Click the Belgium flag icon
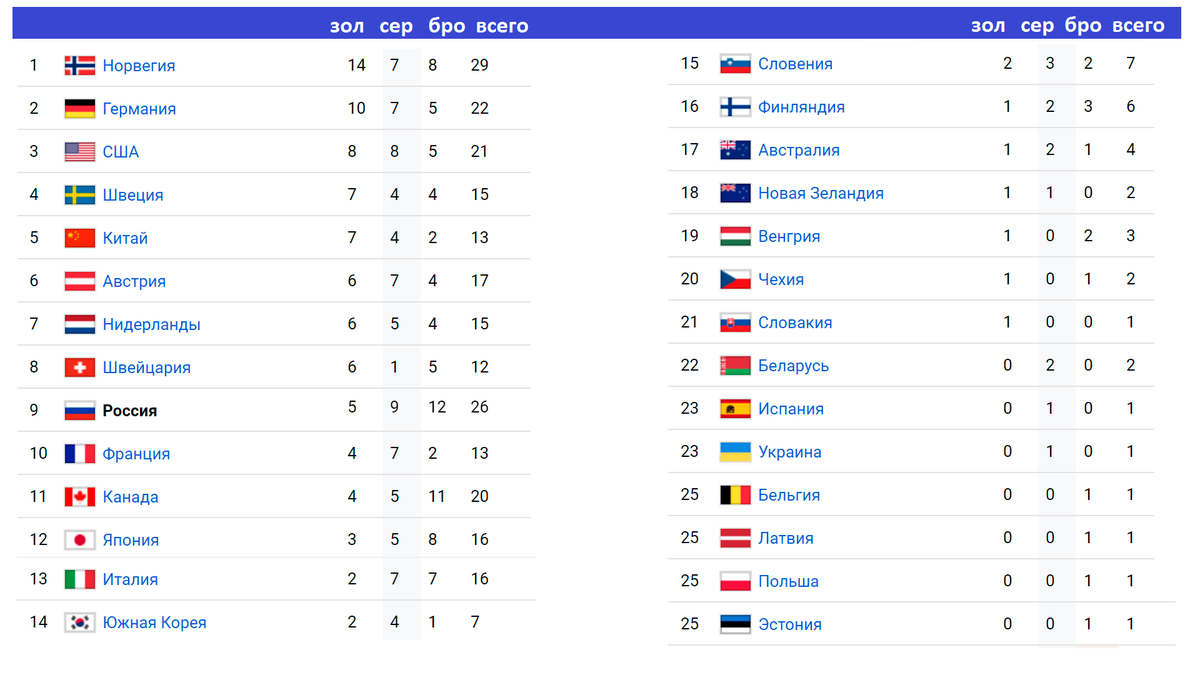 click(x=735, y=495)
